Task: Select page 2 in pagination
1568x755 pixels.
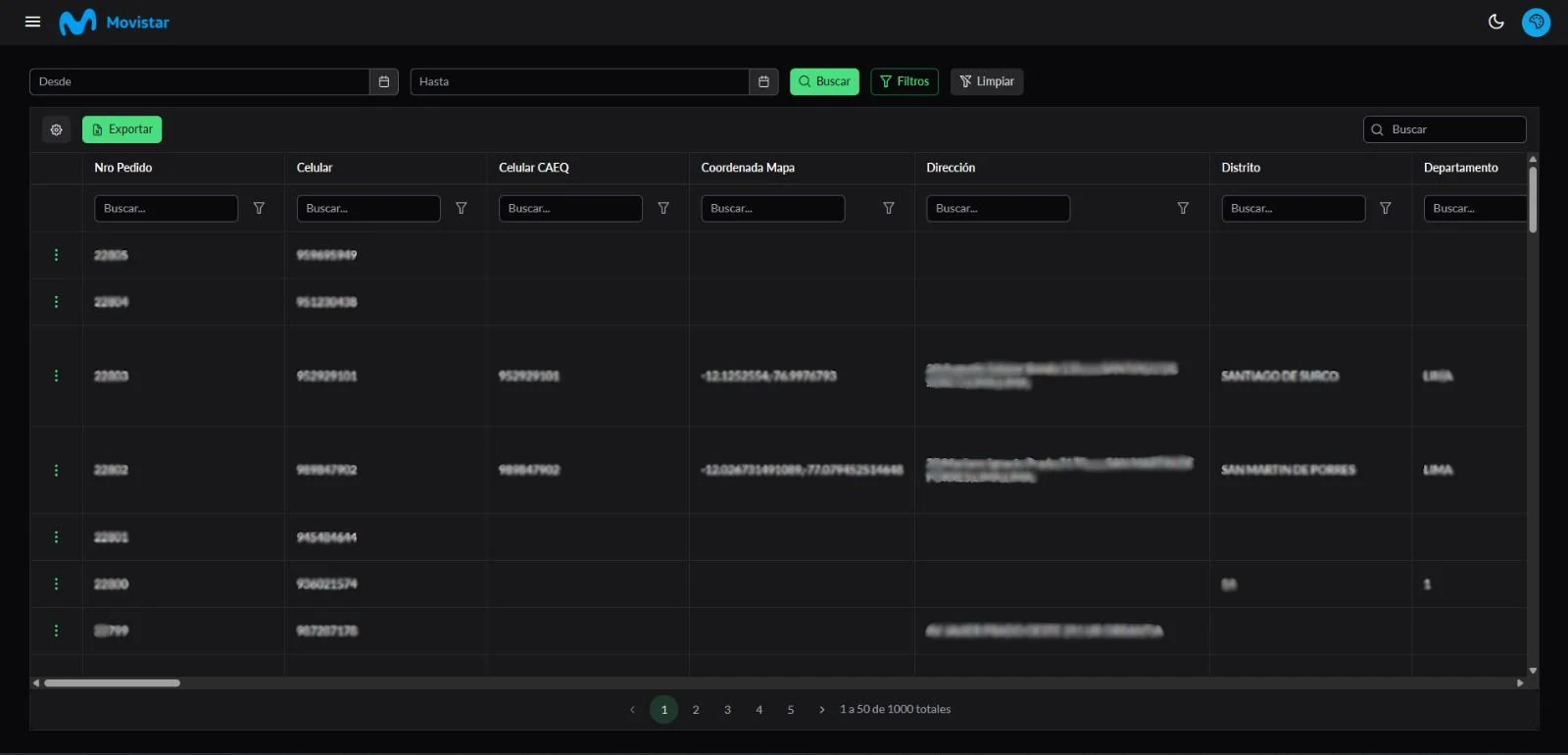Action: [696, 709]
